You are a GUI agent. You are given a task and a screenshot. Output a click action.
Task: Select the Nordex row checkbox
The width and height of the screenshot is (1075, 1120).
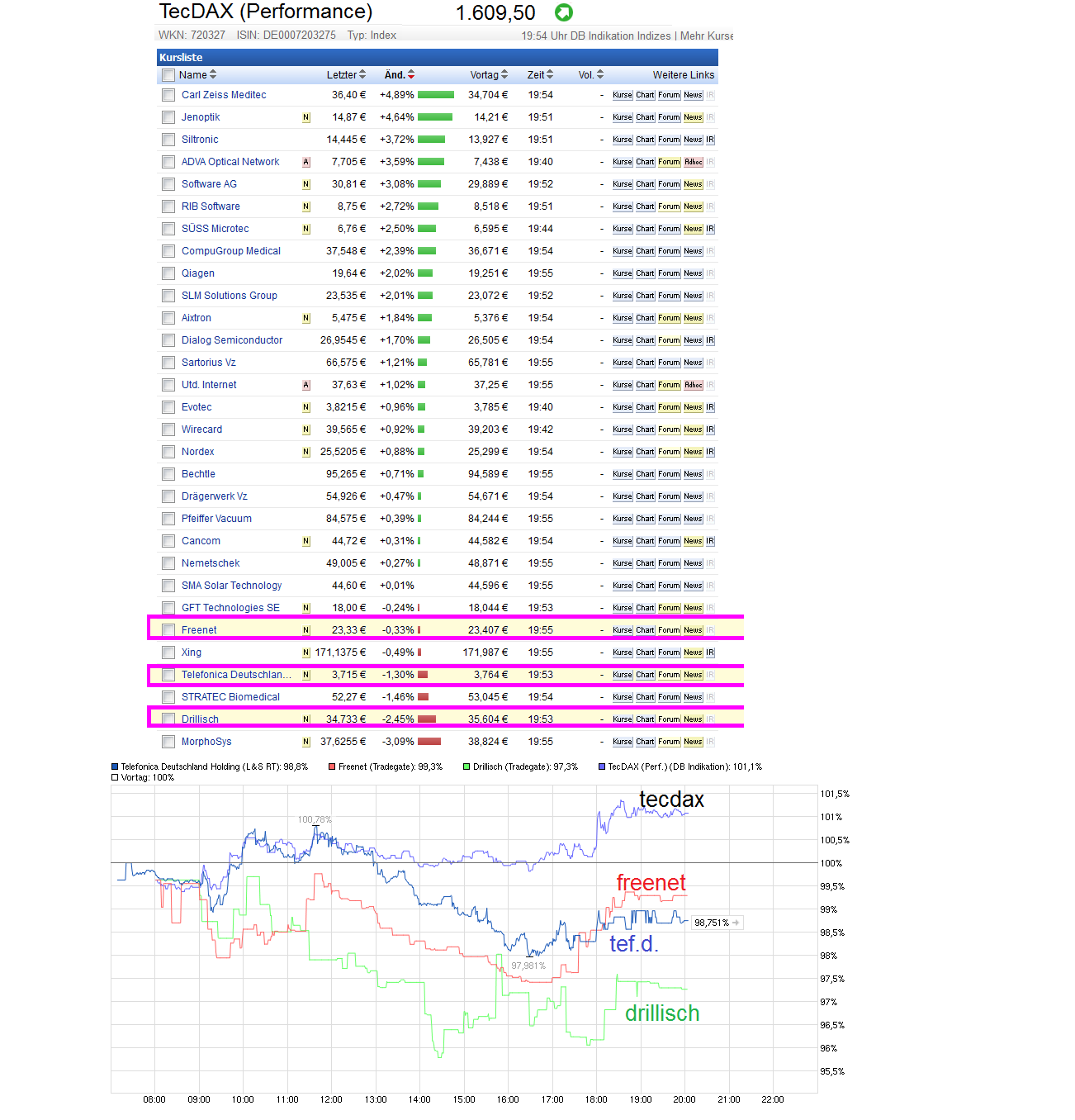pos(168,452)
